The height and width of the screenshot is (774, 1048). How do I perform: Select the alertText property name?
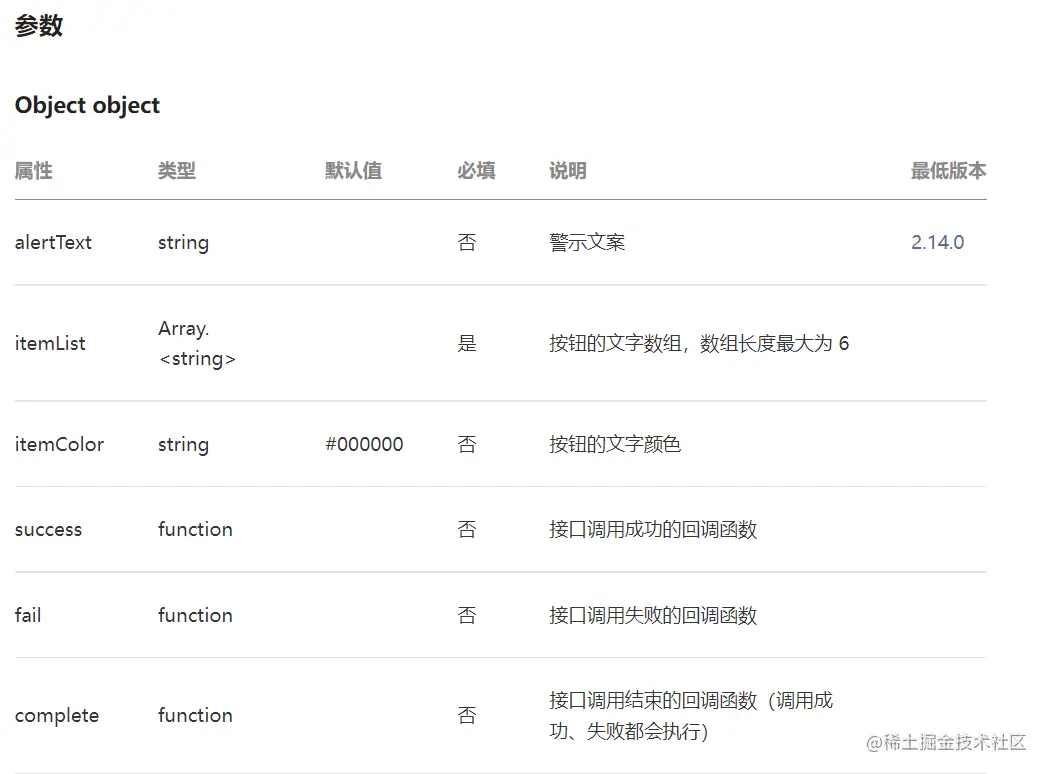(53, 242)
